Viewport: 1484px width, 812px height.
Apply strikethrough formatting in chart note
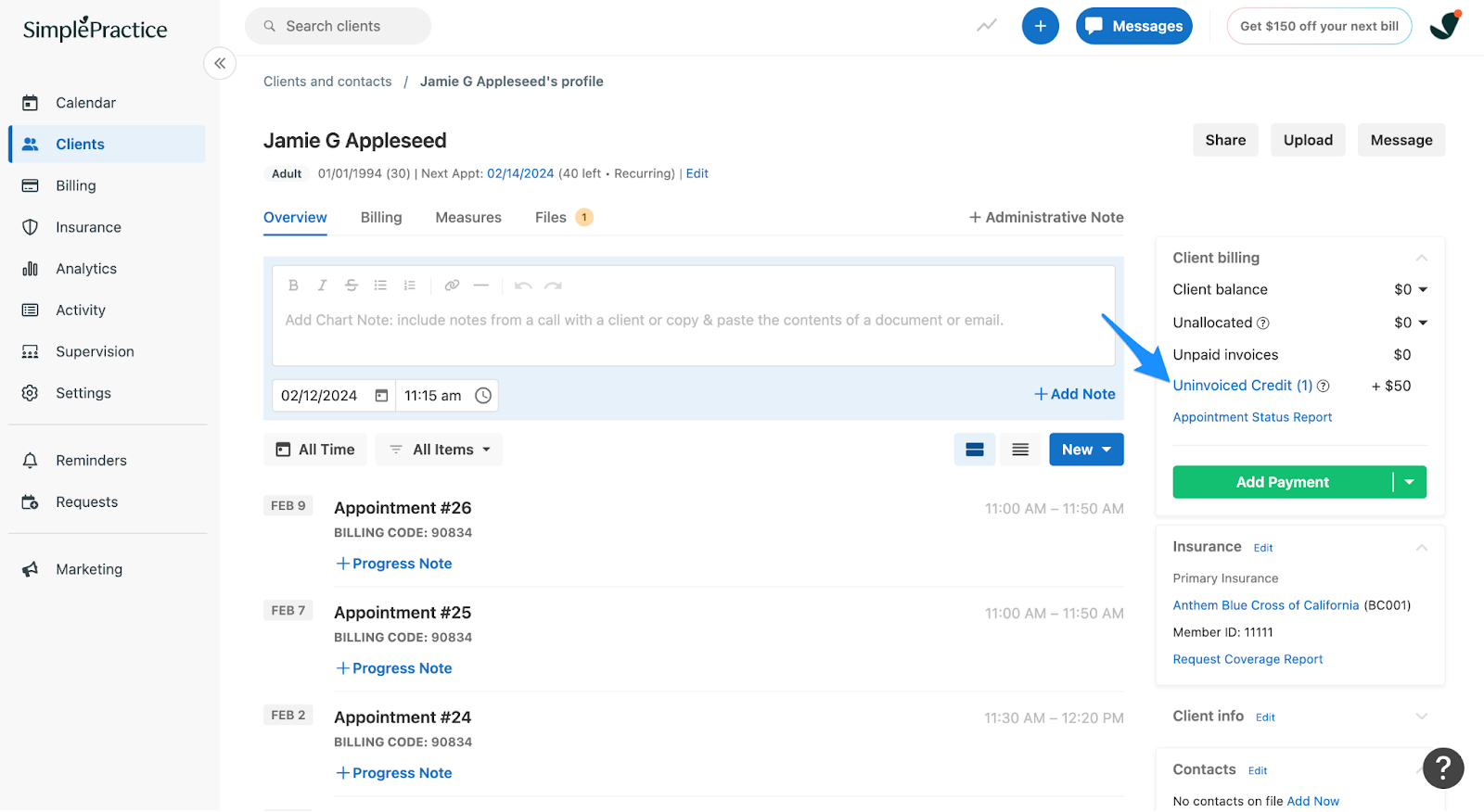coord(351,285)
